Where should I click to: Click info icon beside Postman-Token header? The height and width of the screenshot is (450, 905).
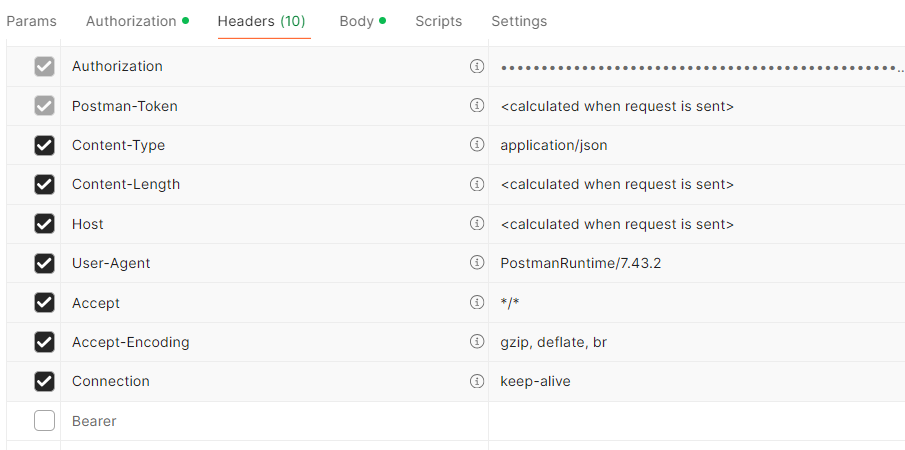[x=477, y=105]
